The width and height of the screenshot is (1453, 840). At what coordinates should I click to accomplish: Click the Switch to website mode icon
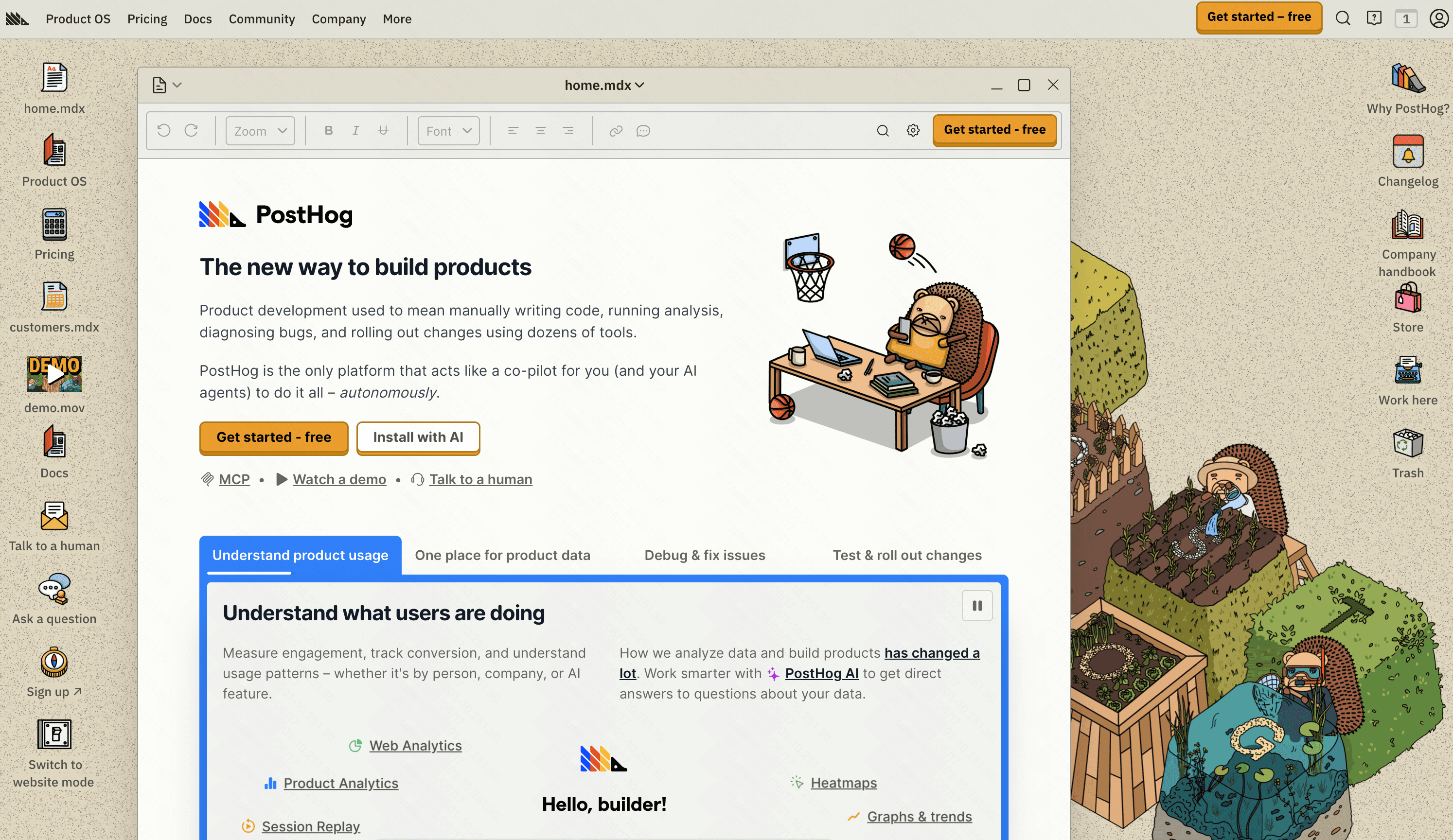point(54,734)
